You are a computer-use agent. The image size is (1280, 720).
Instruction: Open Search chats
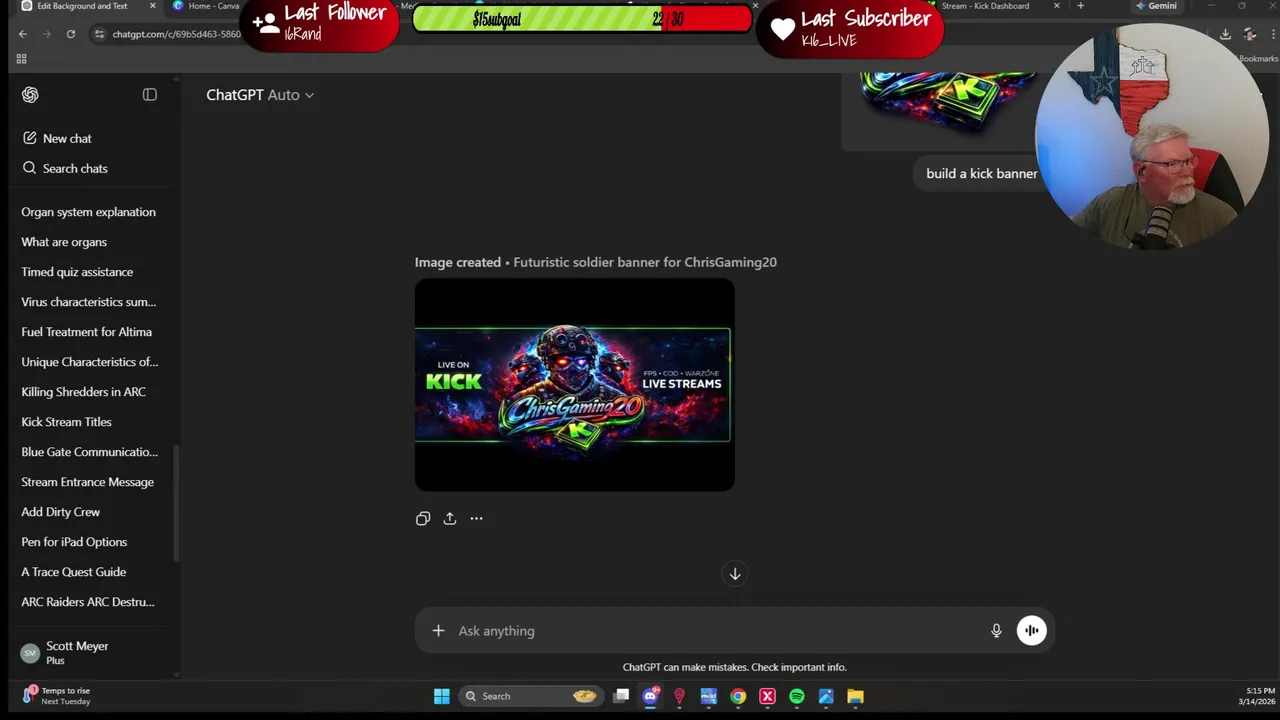tap(66, 168)
